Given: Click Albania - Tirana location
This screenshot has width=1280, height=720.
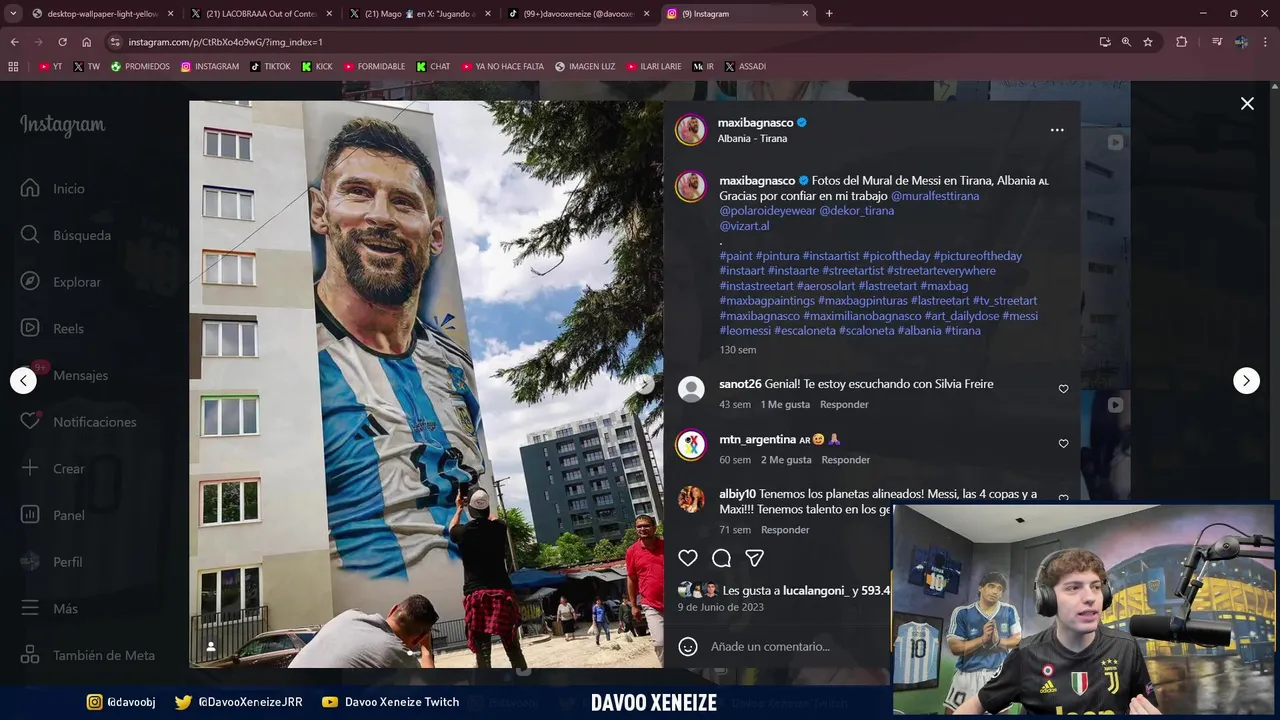Looking at the screenshot, I should point(752,138).
